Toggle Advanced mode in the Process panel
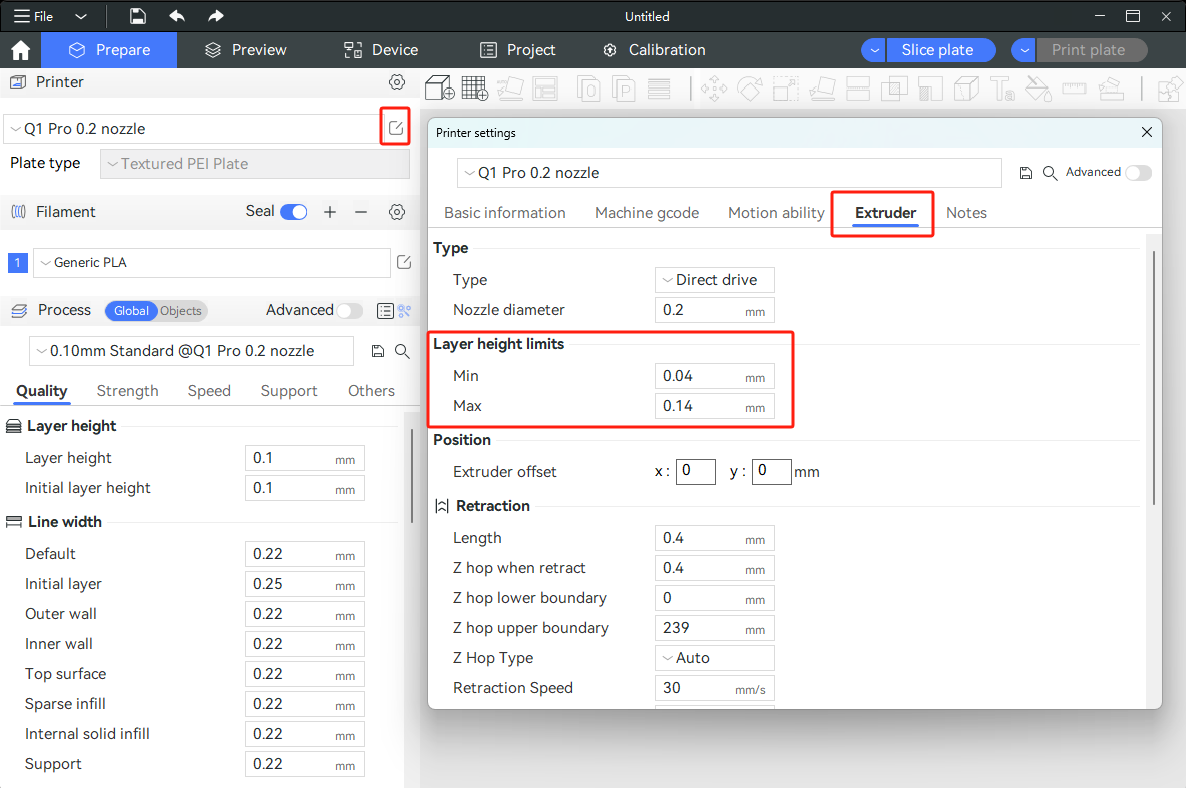Image resolution: width=1186 pixels, height=788 pixels. pyautogui.click(x=349, y=311)
